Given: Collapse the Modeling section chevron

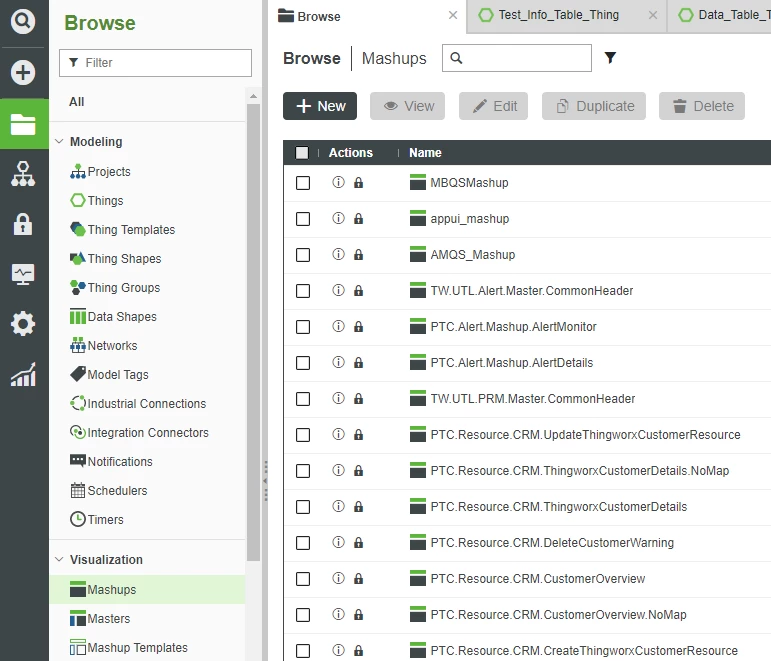Looking at the screenshot, I should [x=59, y=142].
